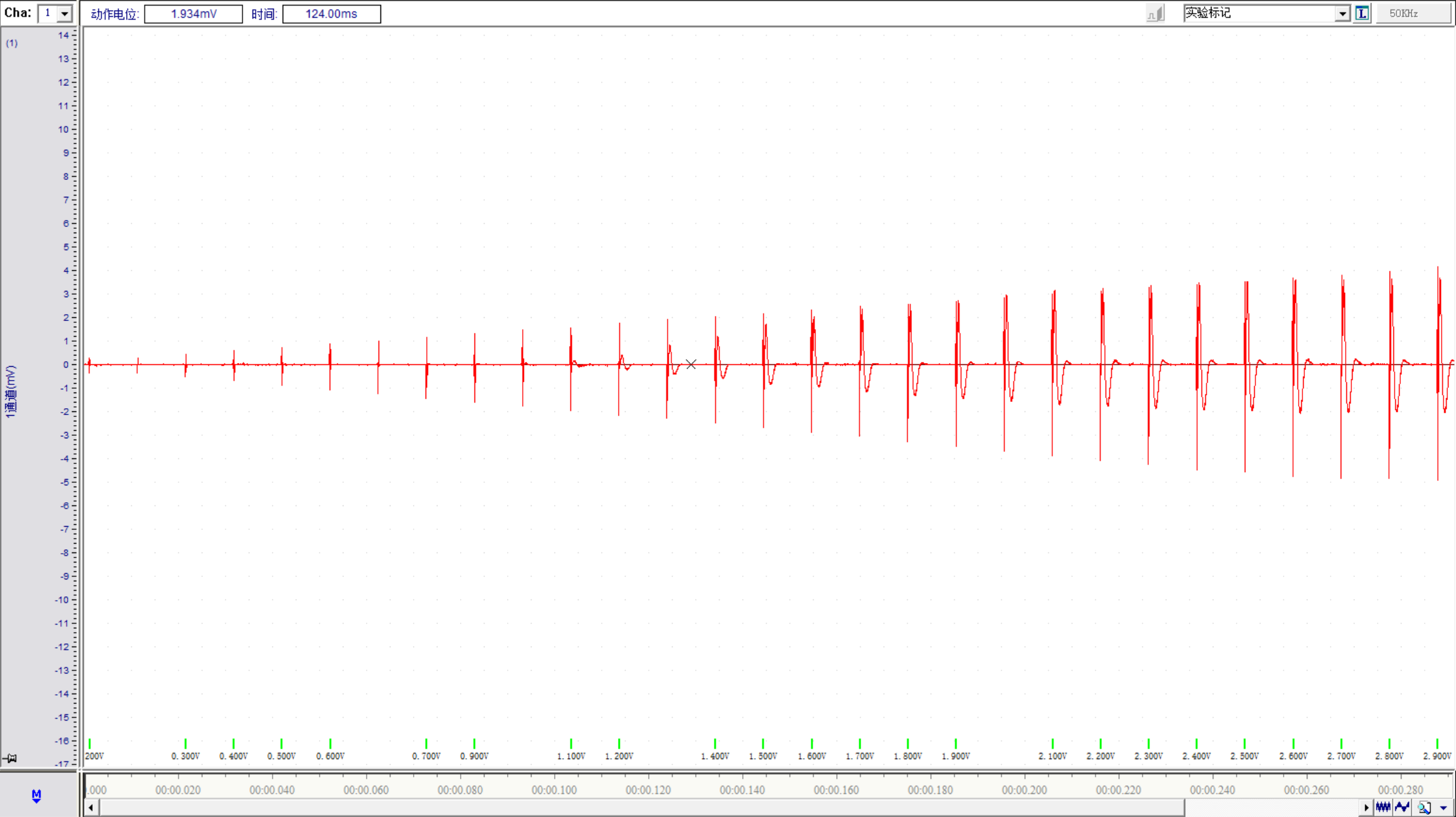This screenshot has width=1456, height=817.
Task: Click the 00:00.100 time ruler label
Action: (554, 790)
